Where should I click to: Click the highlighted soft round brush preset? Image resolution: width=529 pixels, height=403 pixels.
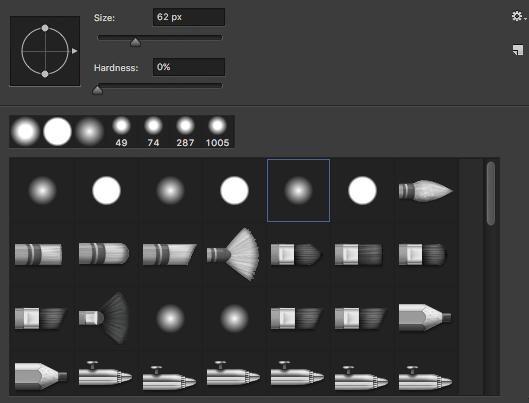coord(298,191)
